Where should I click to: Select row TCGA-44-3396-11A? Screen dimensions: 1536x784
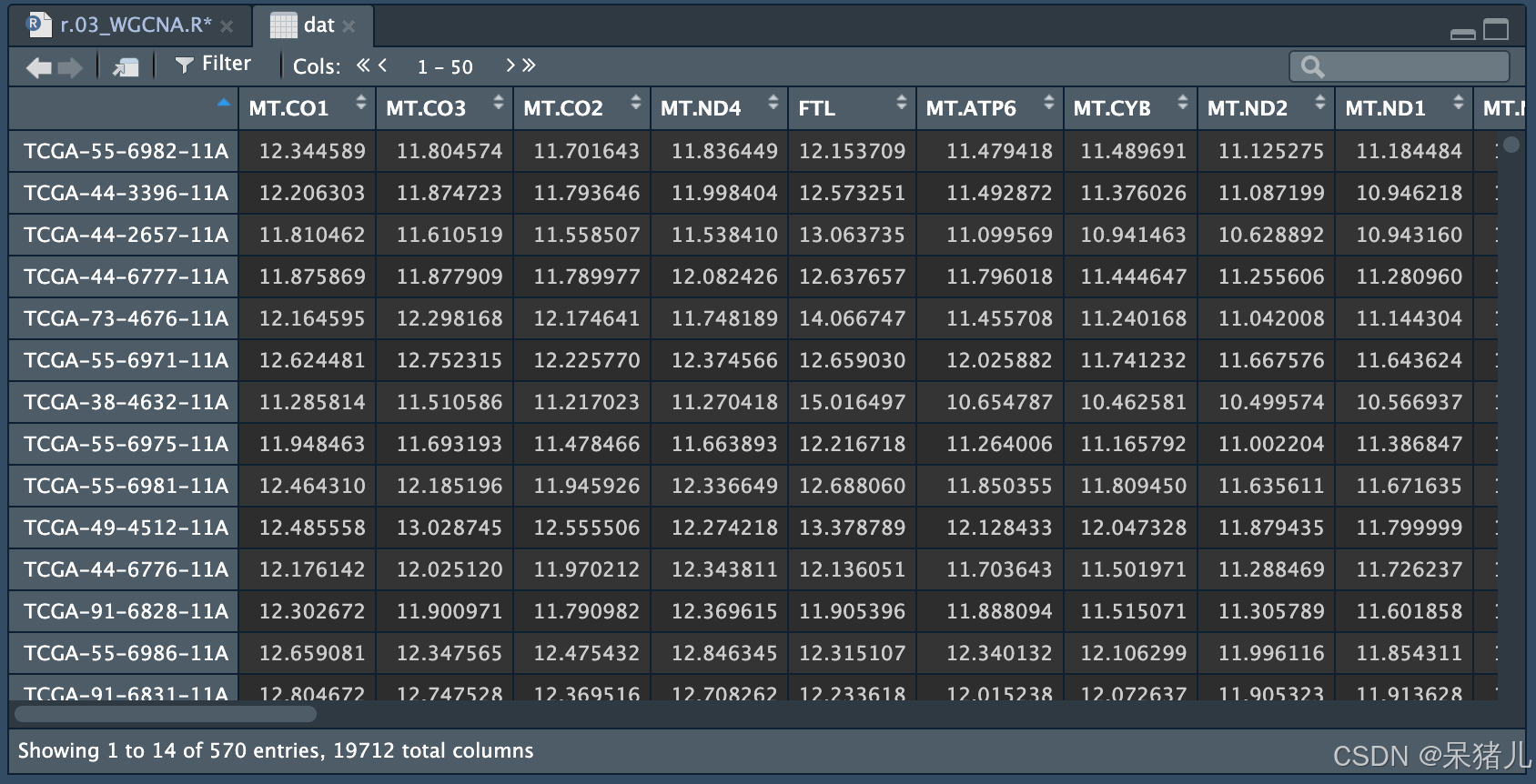point(126,193)
